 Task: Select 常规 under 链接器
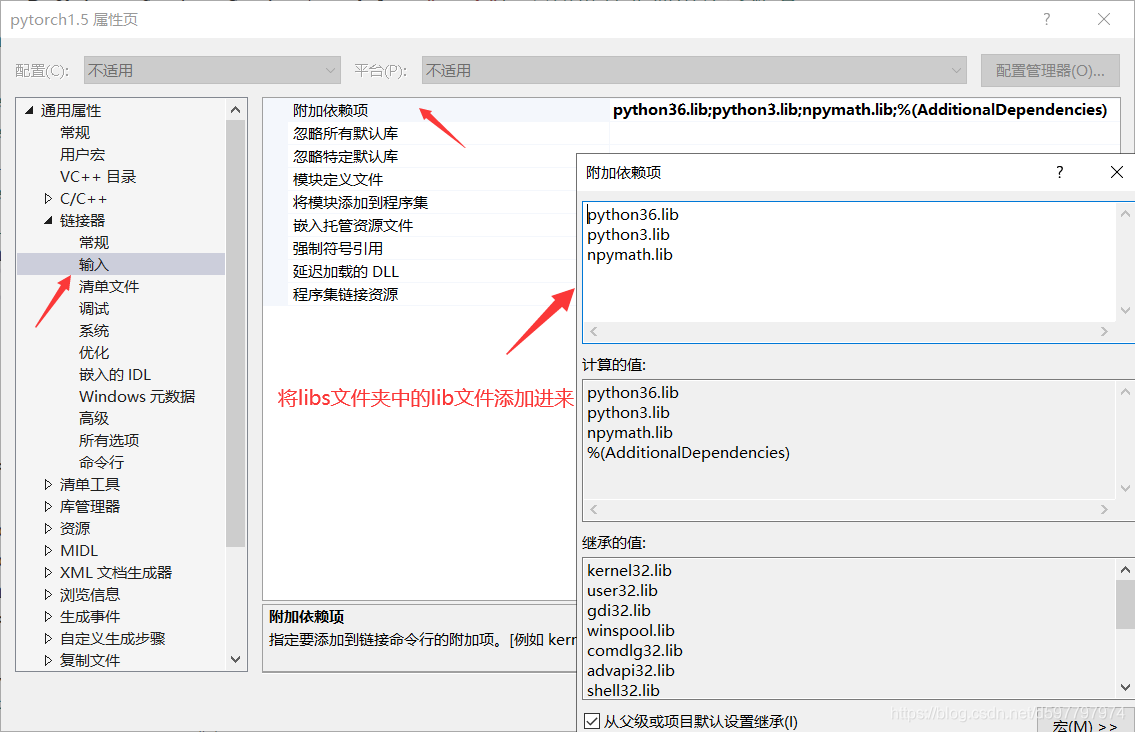(94, 243)
